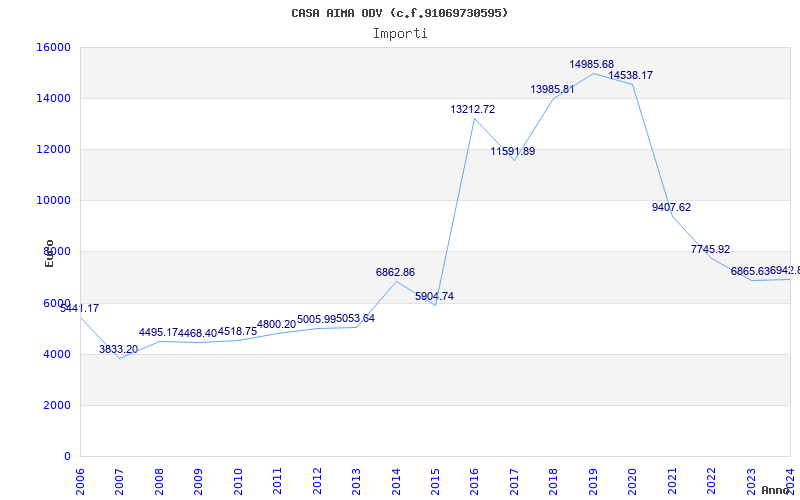800x500 pixels.
Task: Click the 2006 year label
Action: (x=80, y=481)
